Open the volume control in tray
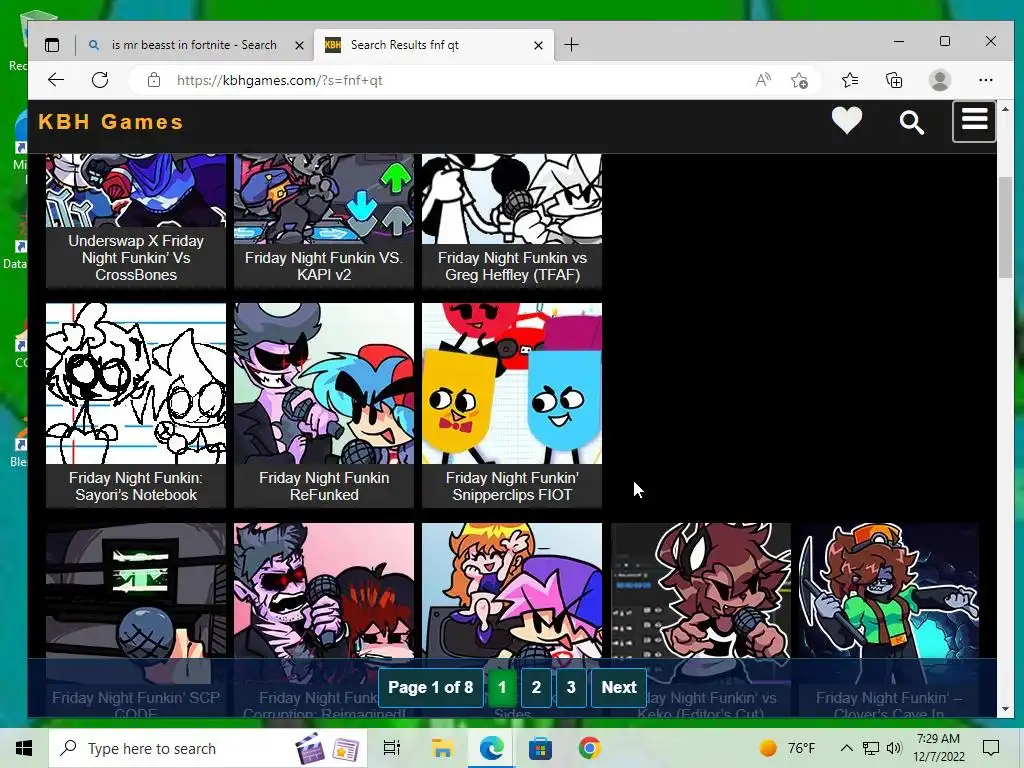The image size is (1024, 768). tap(894, 748)
